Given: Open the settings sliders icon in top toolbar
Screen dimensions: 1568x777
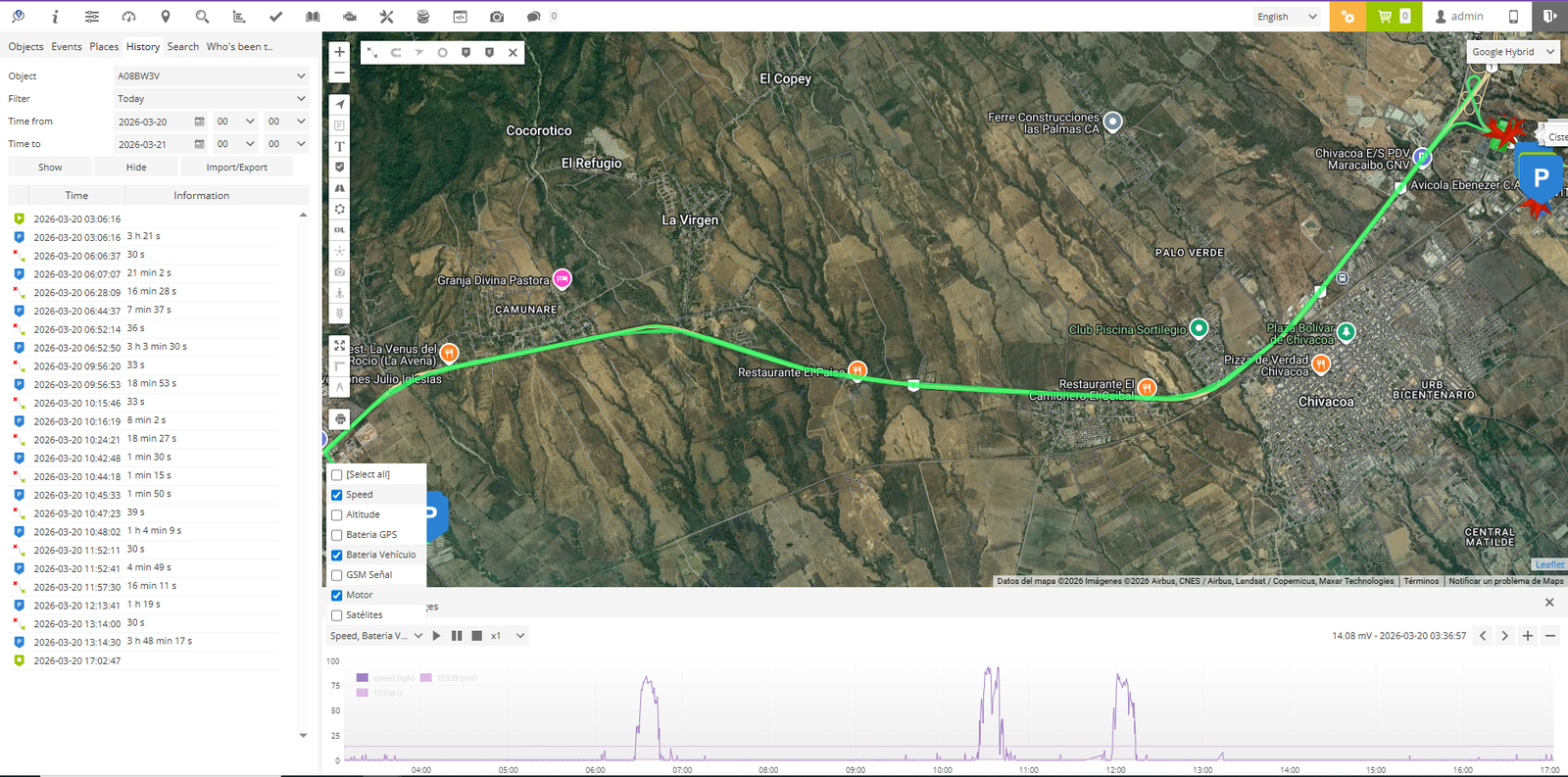Looking at the screenshot, I should click(x=91, y=17).
